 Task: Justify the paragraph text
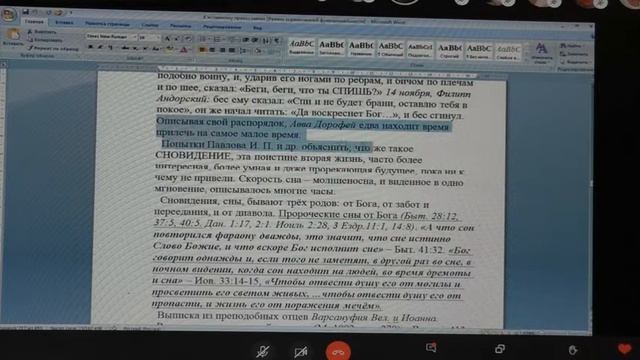[232, 51]
